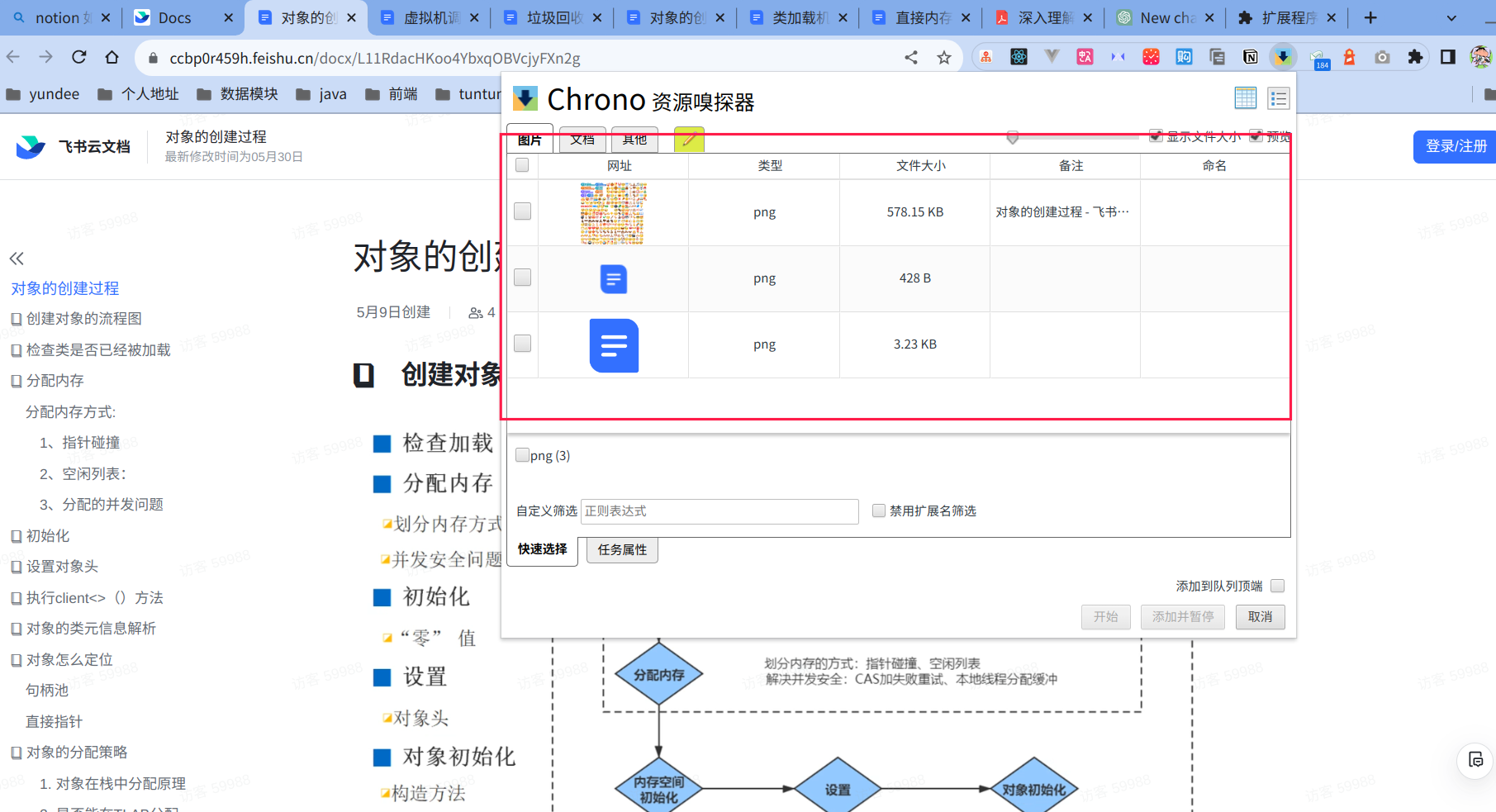Image resolution: width=1496 pixels, height=812 pixels.
Task: Check 添加到队列顶端 option
Action: pyautogui.click(x=1278, y=586)
